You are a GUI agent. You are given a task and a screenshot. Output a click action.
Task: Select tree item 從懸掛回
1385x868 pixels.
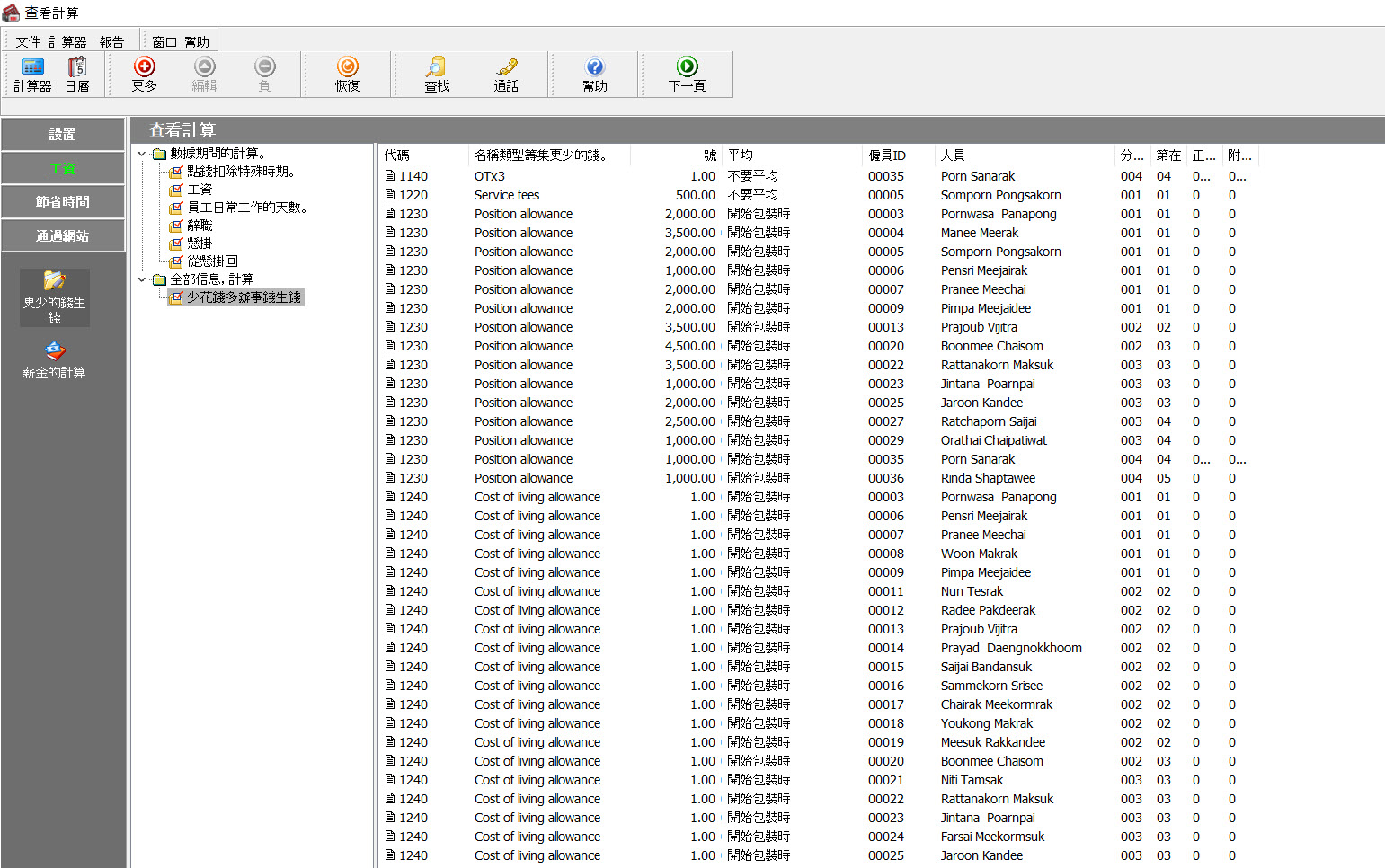(x=212, y=261)
